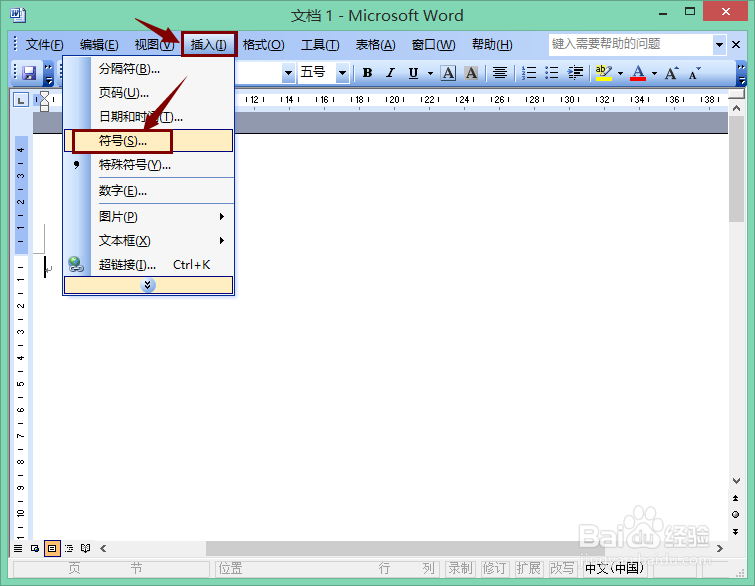This screenshot has width=755, height=586.
Task: Click Select Browse Object circle button
Action: [736, 515]
